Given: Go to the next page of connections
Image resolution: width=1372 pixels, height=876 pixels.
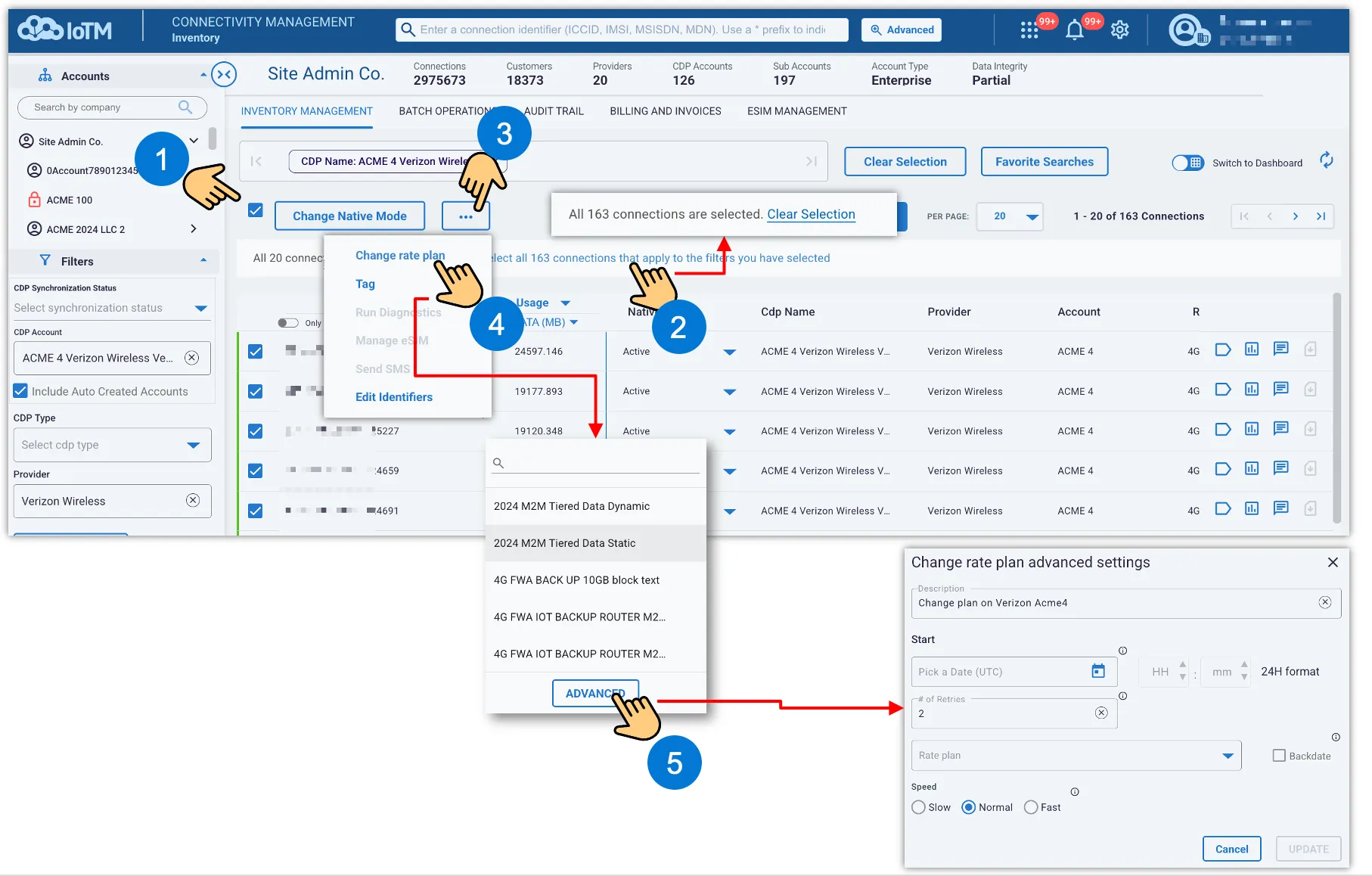Looking at the screenshot, I should coord(1296,216).
